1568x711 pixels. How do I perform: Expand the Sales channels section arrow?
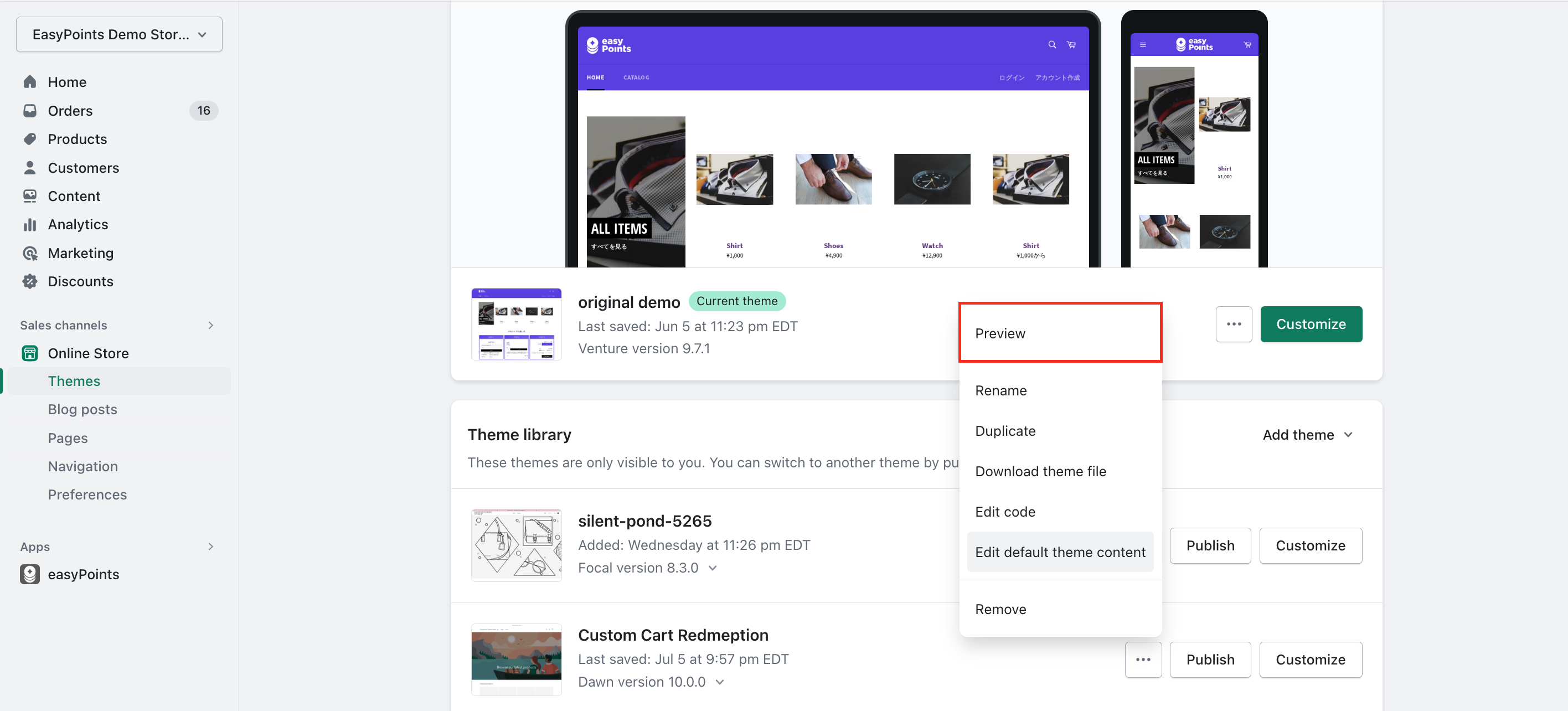click(210, 325)
